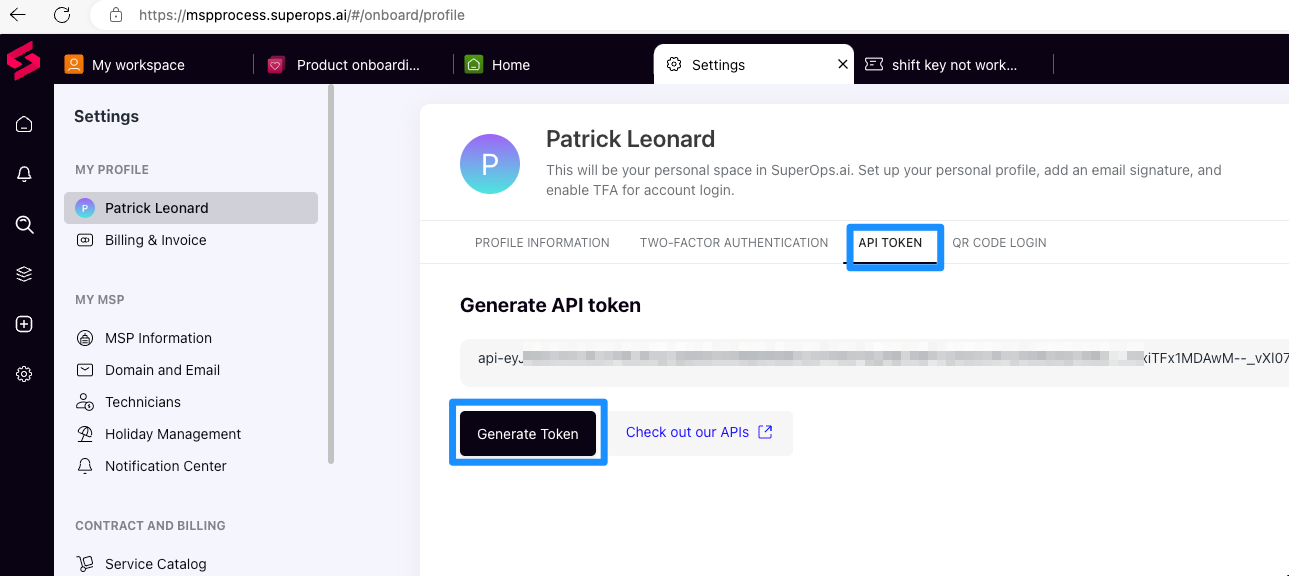Viewport: 1289px width, 576px height.
Task: Click the Product onboarding tab icon
Action: 276,64
